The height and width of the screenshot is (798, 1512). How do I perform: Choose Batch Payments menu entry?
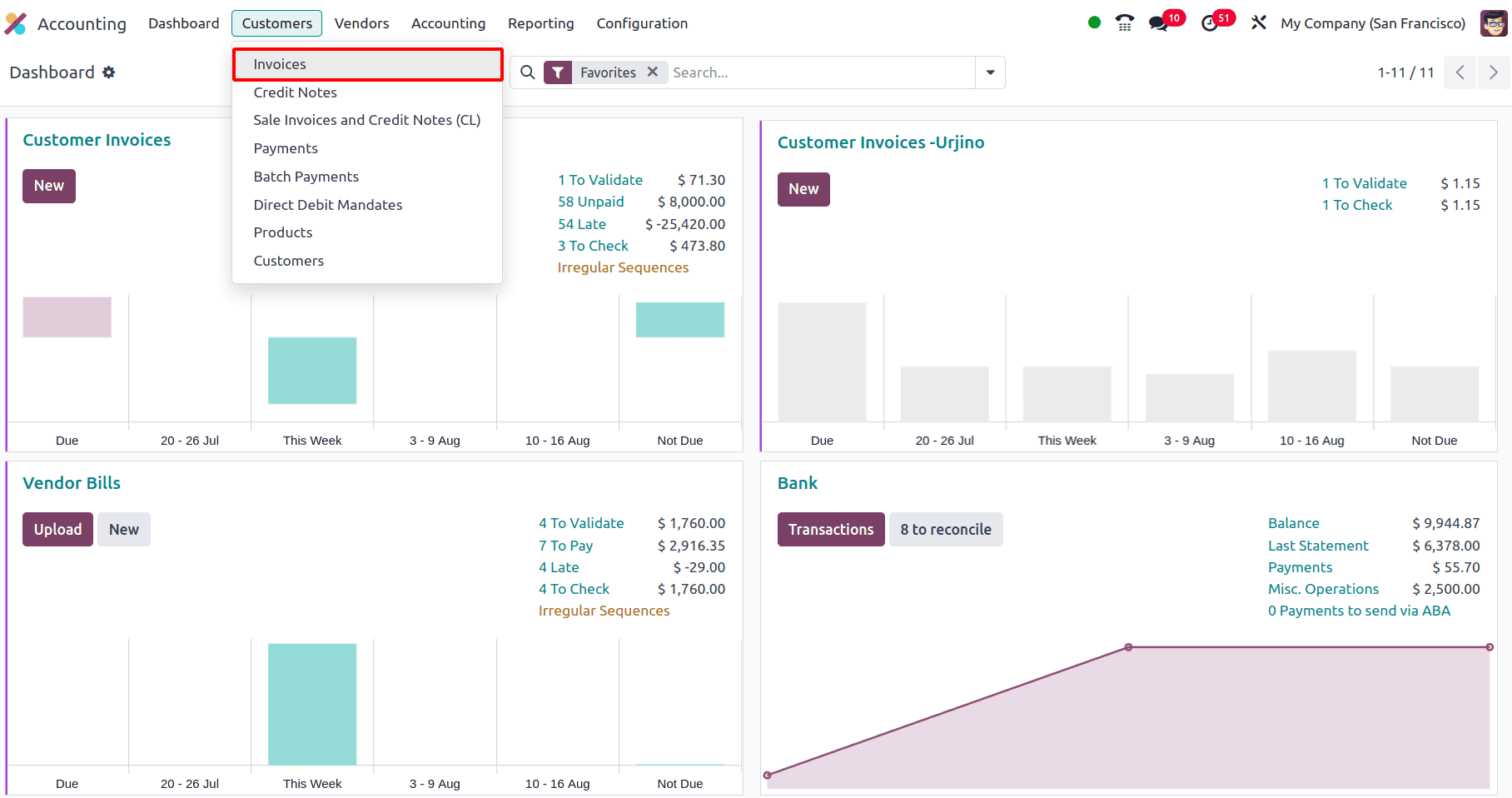click(x=306, y=177)
